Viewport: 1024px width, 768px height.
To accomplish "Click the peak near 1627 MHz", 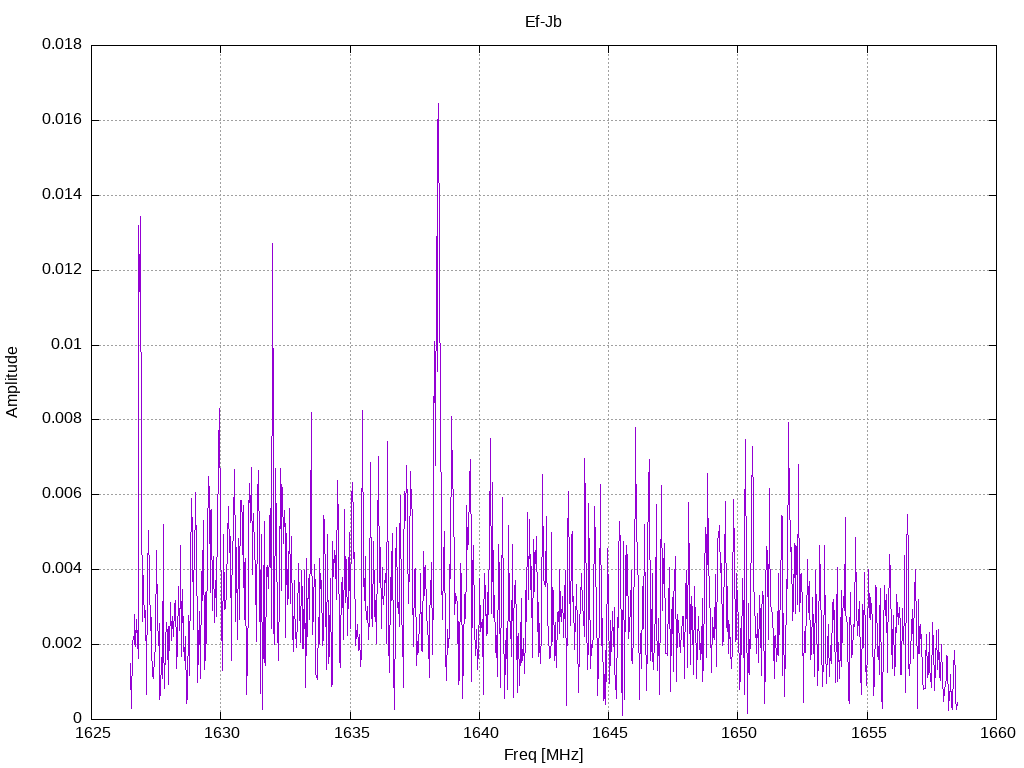I will [x=140, y=218].
